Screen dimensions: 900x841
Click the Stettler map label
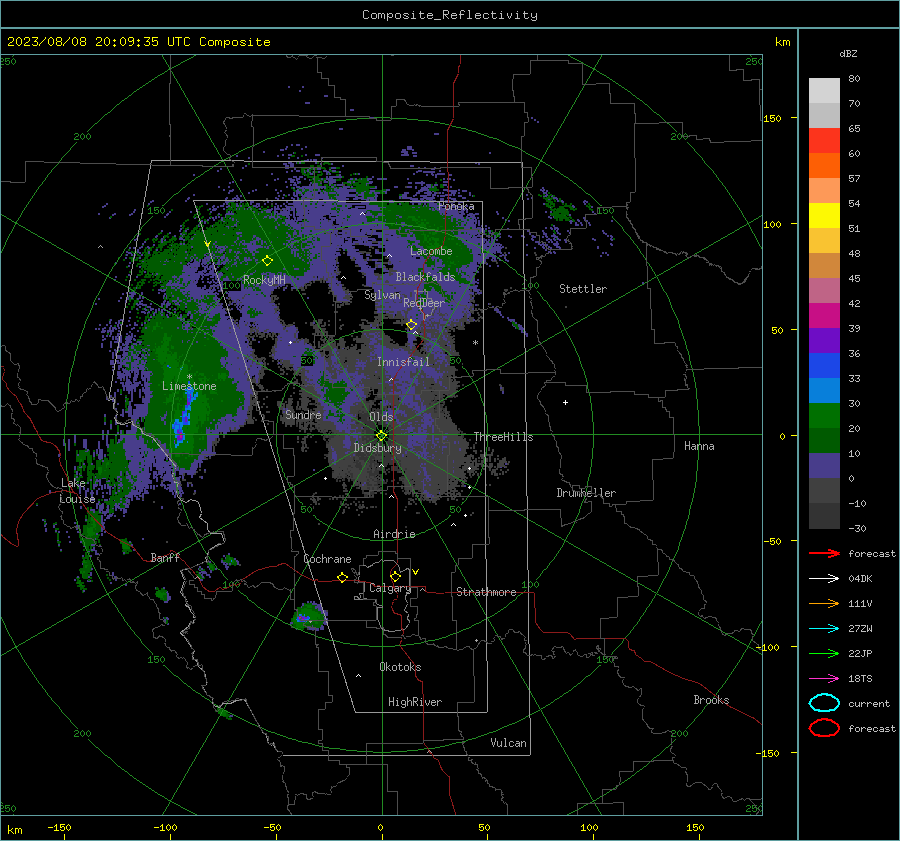[583, 289]
